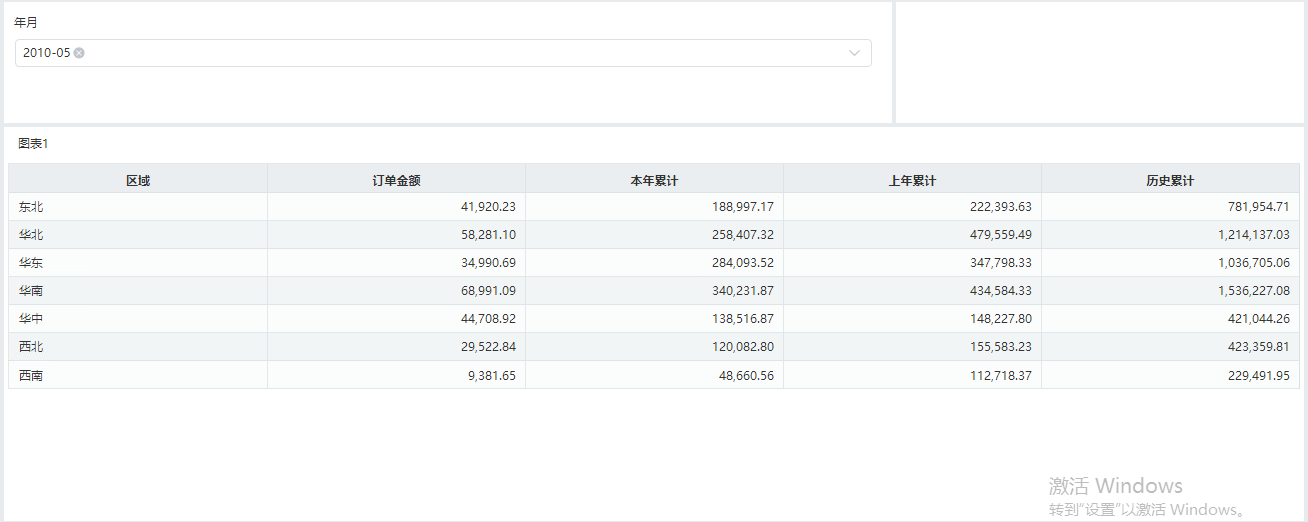Select the 历史累计 column header
This screenshot has width=1308, height=522.
[1170, 181]
